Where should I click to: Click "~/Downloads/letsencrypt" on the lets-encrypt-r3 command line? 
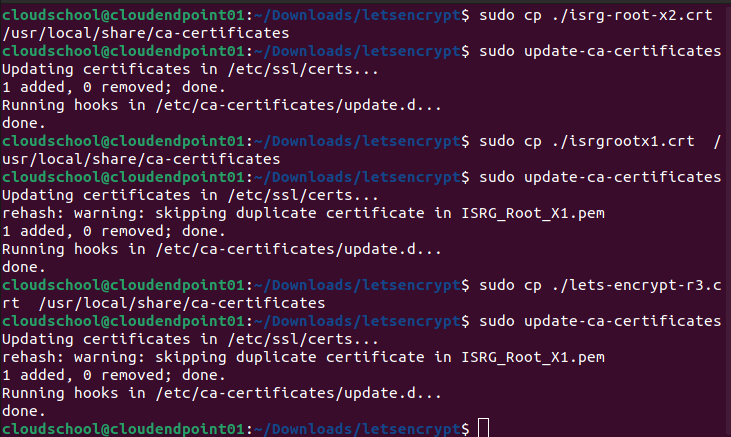(x=357, y=285)
